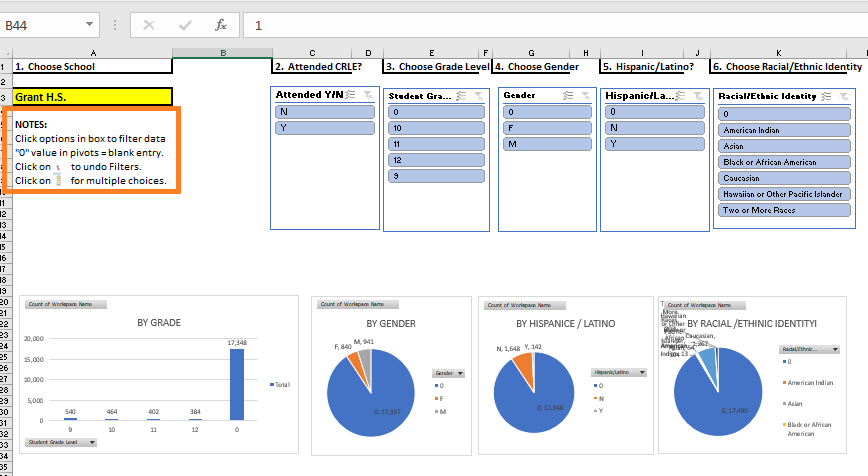Clear filter icon on Gender slicer
The height and width of the screenshot is (476, 868).
(x=584, y=95)
